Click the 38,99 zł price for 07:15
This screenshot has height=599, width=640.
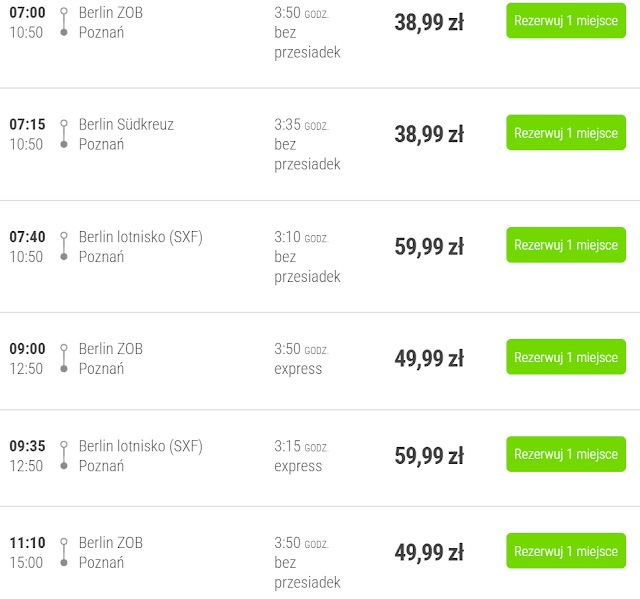429,134
